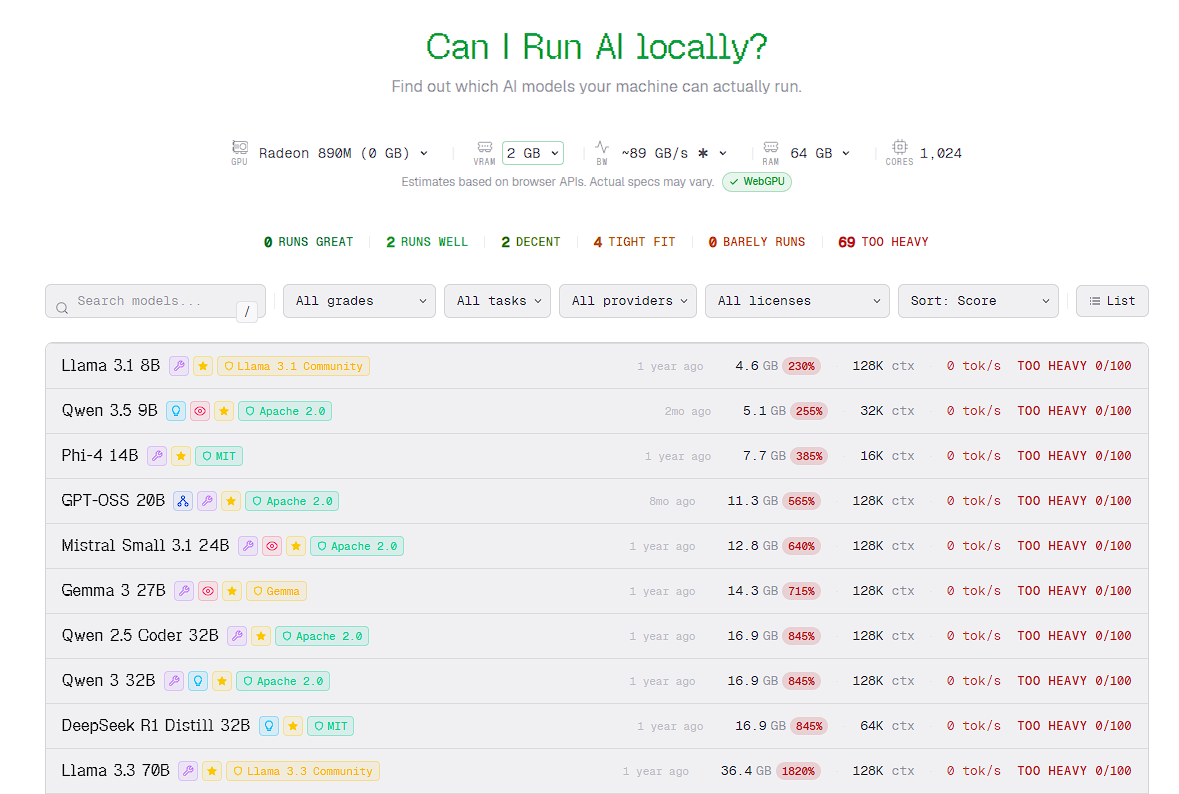
Task: Click the wrench icon on Phi-4 14B row
Action: pos(156,456)
